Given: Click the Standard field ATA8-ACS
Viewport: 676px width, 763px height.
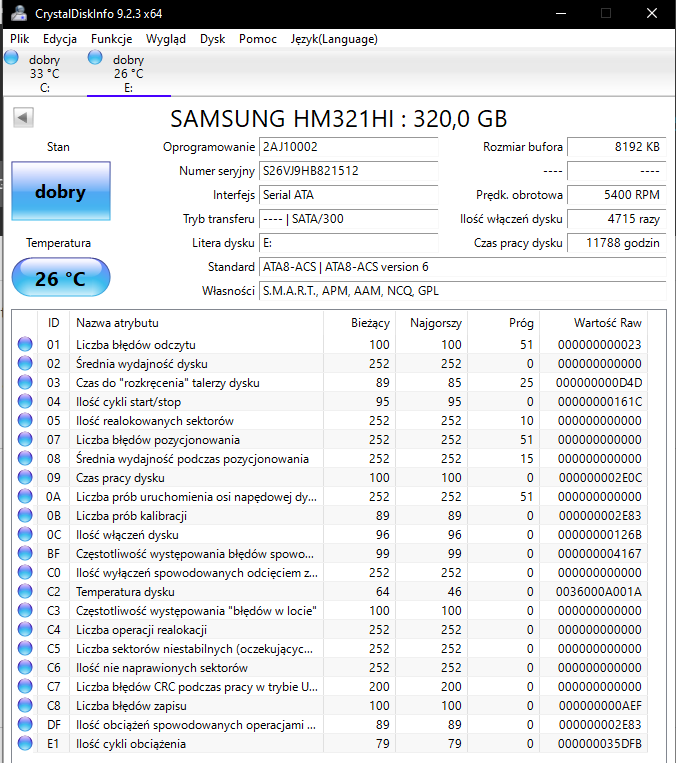Looking at the screenshot, I should [x=462, y=267].
